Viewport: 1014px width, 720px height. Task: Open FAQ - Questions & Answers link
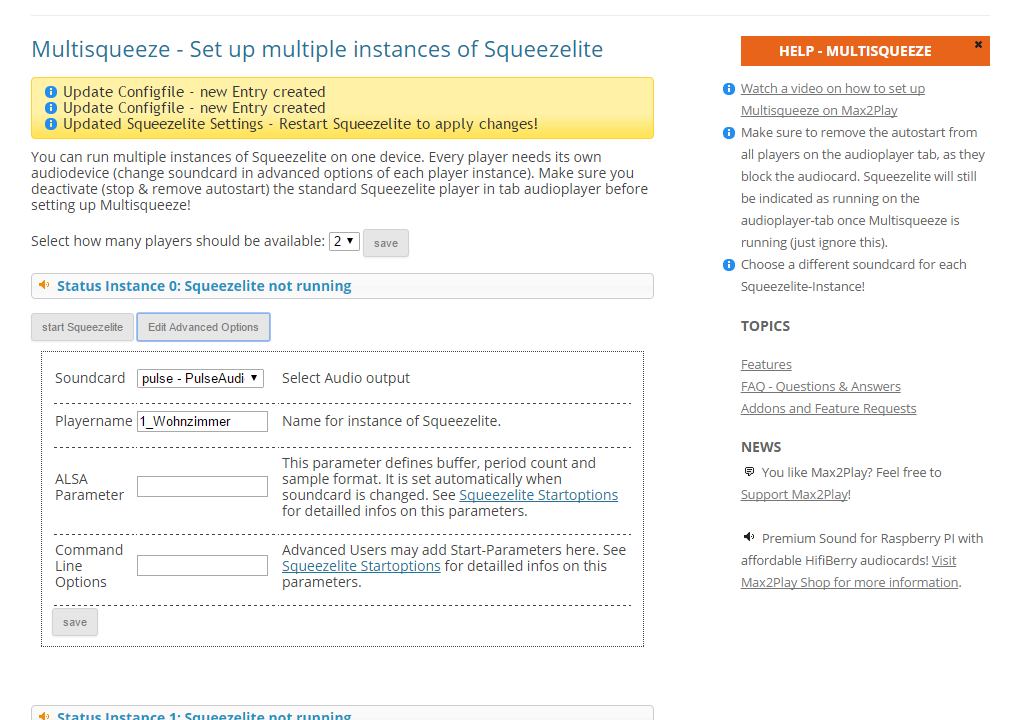[x=821, y=386]
